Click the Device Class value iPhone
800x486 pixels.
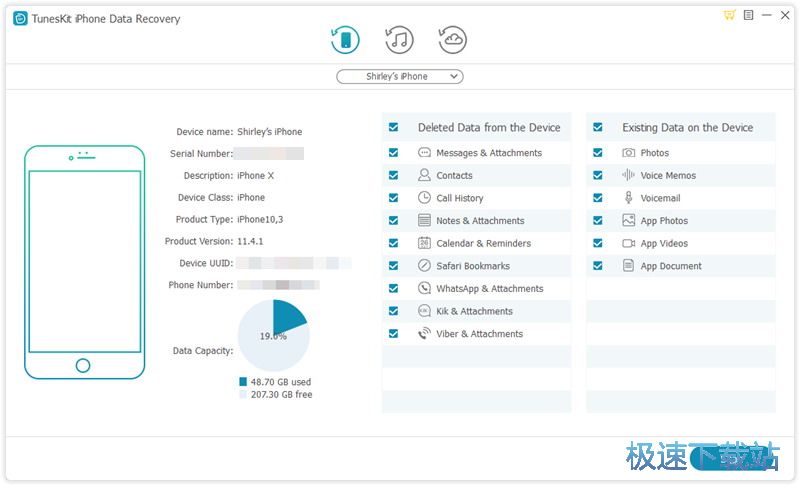[x=251, y=197]
